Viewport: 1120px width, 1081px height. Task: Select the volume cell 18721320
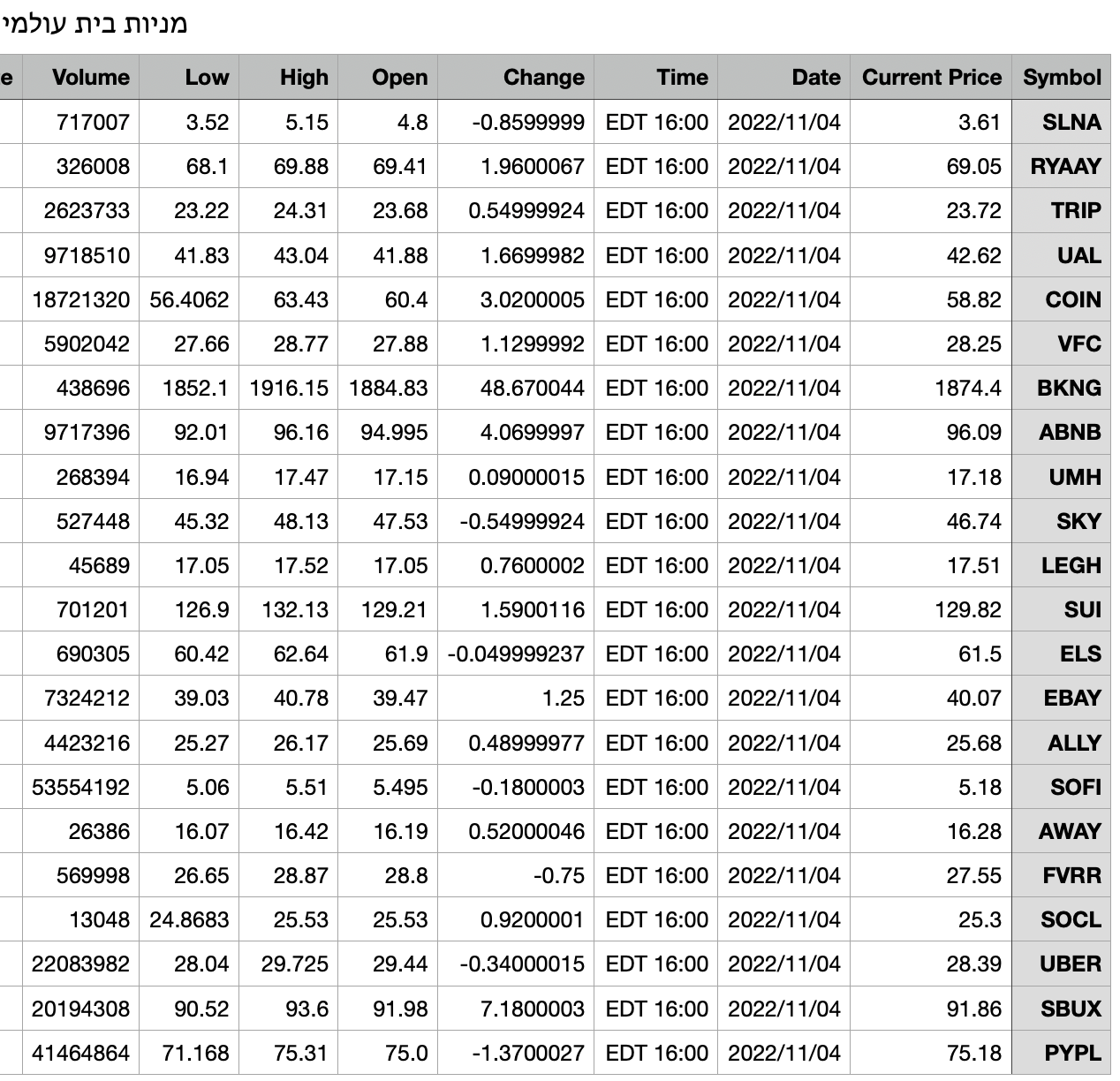click(x=81, y=299)
